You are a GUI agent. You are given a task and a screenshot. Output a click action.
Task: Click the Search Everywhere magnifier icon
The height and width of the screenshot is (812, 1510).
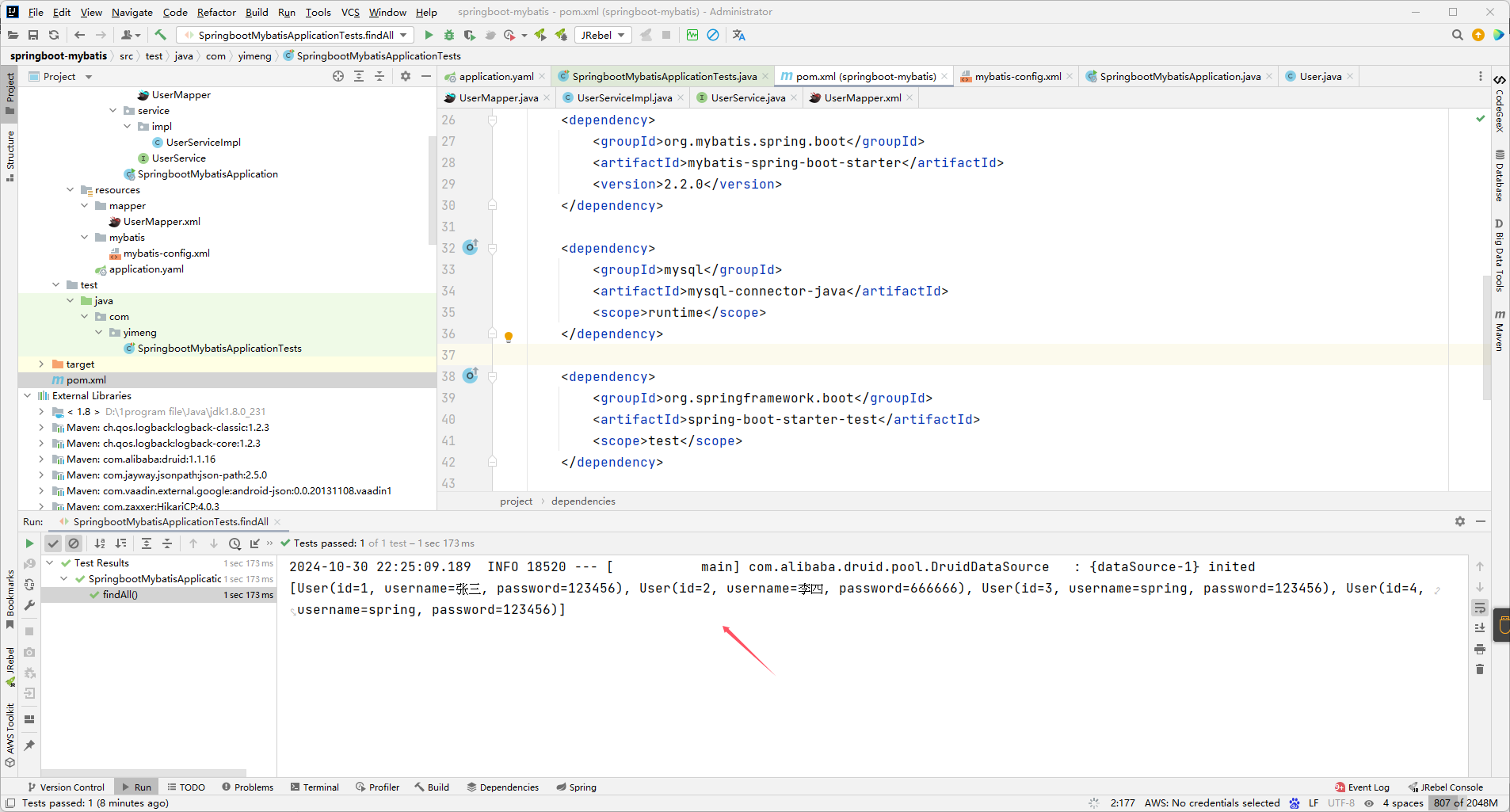[x=1457, y=35]
